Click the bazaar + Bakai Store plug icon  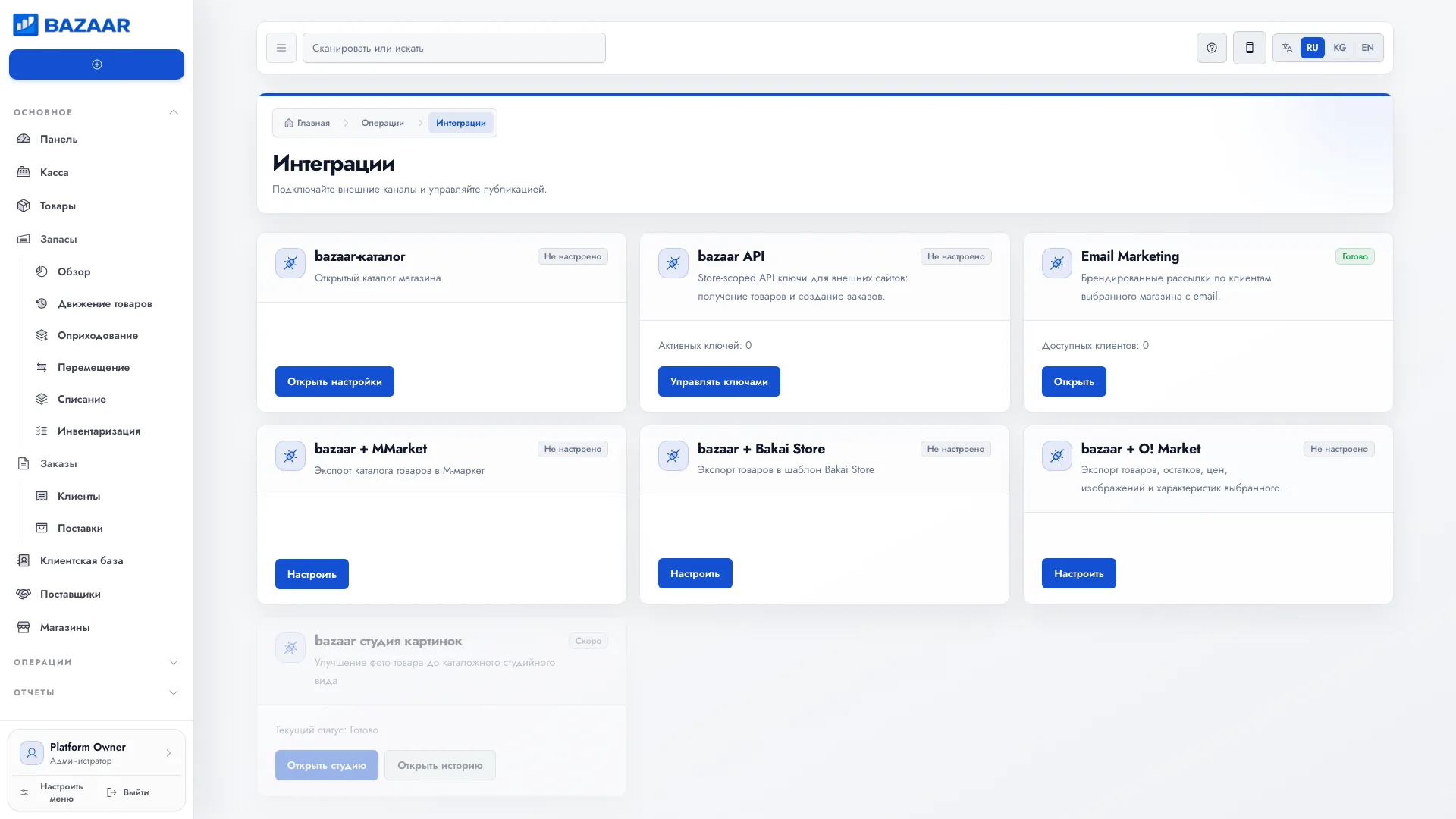[673, 456]
